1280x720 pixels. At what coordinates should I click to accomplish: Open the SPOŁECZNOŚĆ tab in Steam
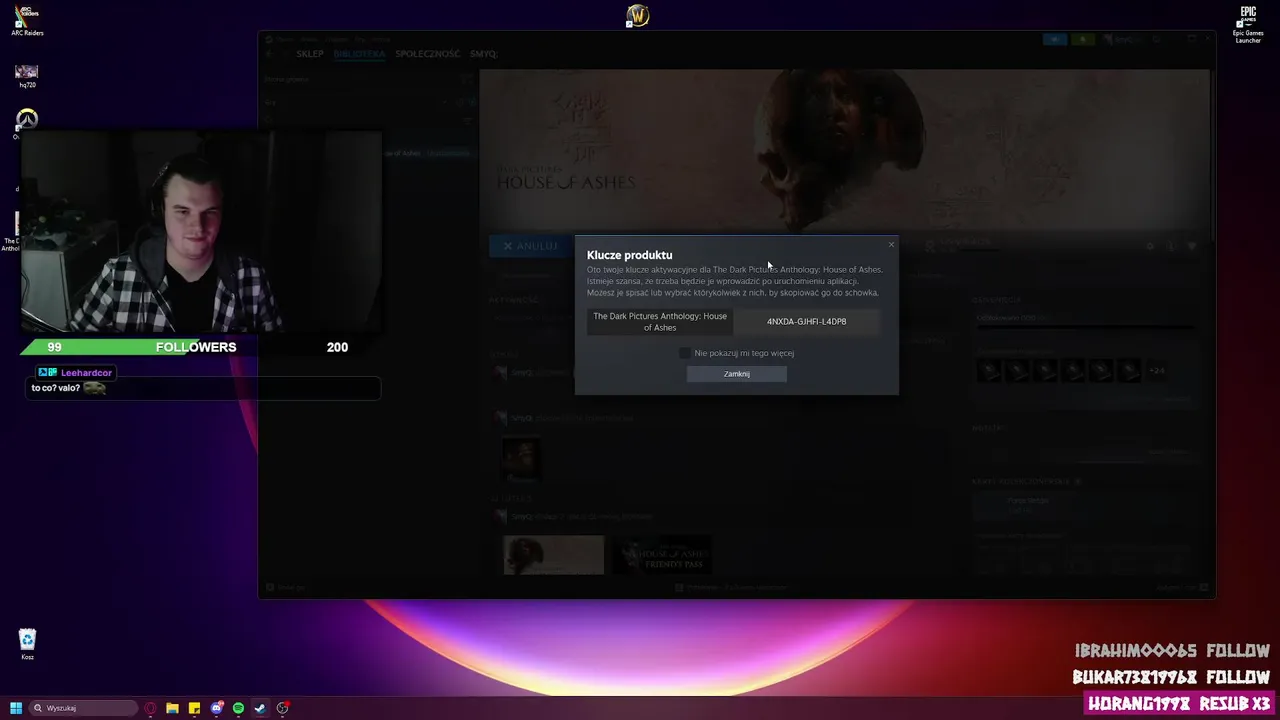[x=428, y=54]
